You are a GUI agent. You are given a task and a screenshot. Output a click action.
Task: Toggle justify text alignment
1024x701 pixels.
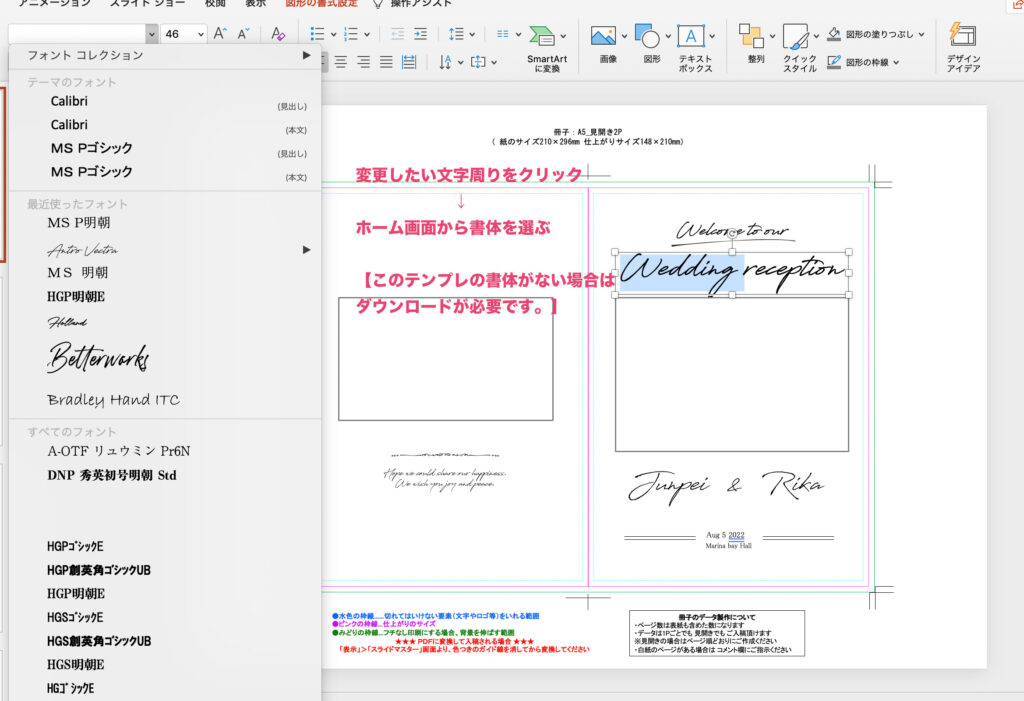(x=386, y=62)
